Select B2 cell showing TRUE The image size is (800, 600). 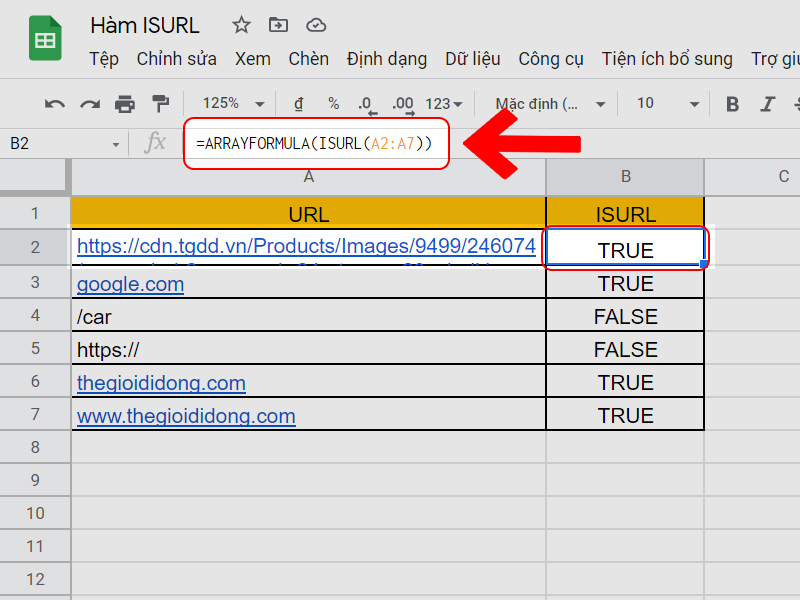coord(626,248)
